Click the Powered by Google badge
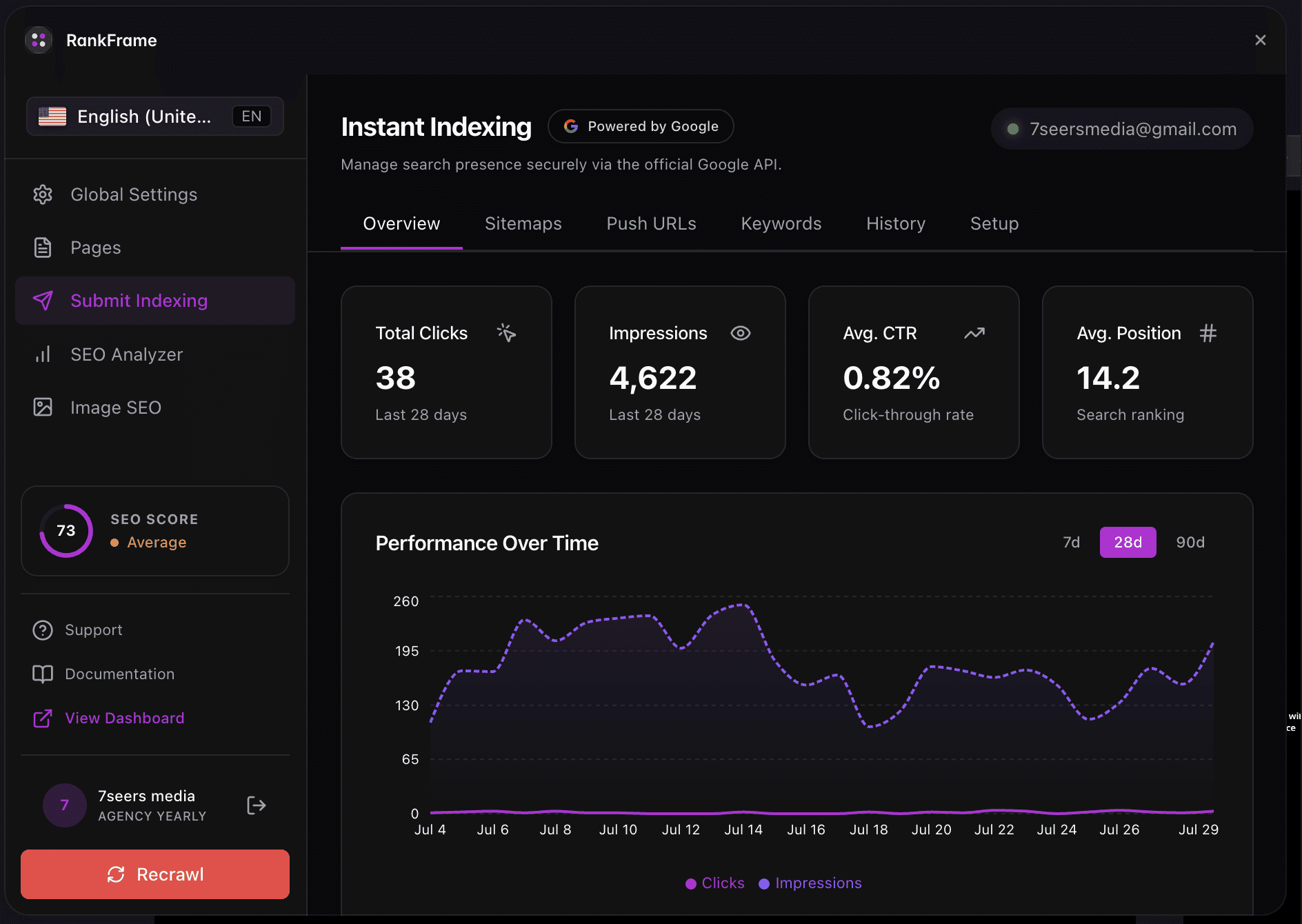This screenshot has width=1302, height=924. 641,126
